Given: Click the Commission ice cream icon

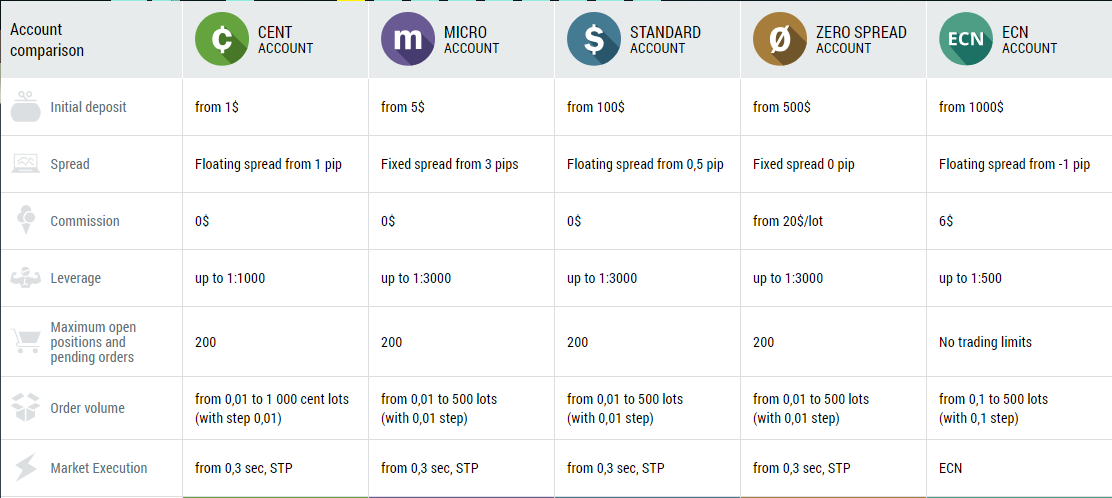Looking at the screenshot, I should point(26,221).
